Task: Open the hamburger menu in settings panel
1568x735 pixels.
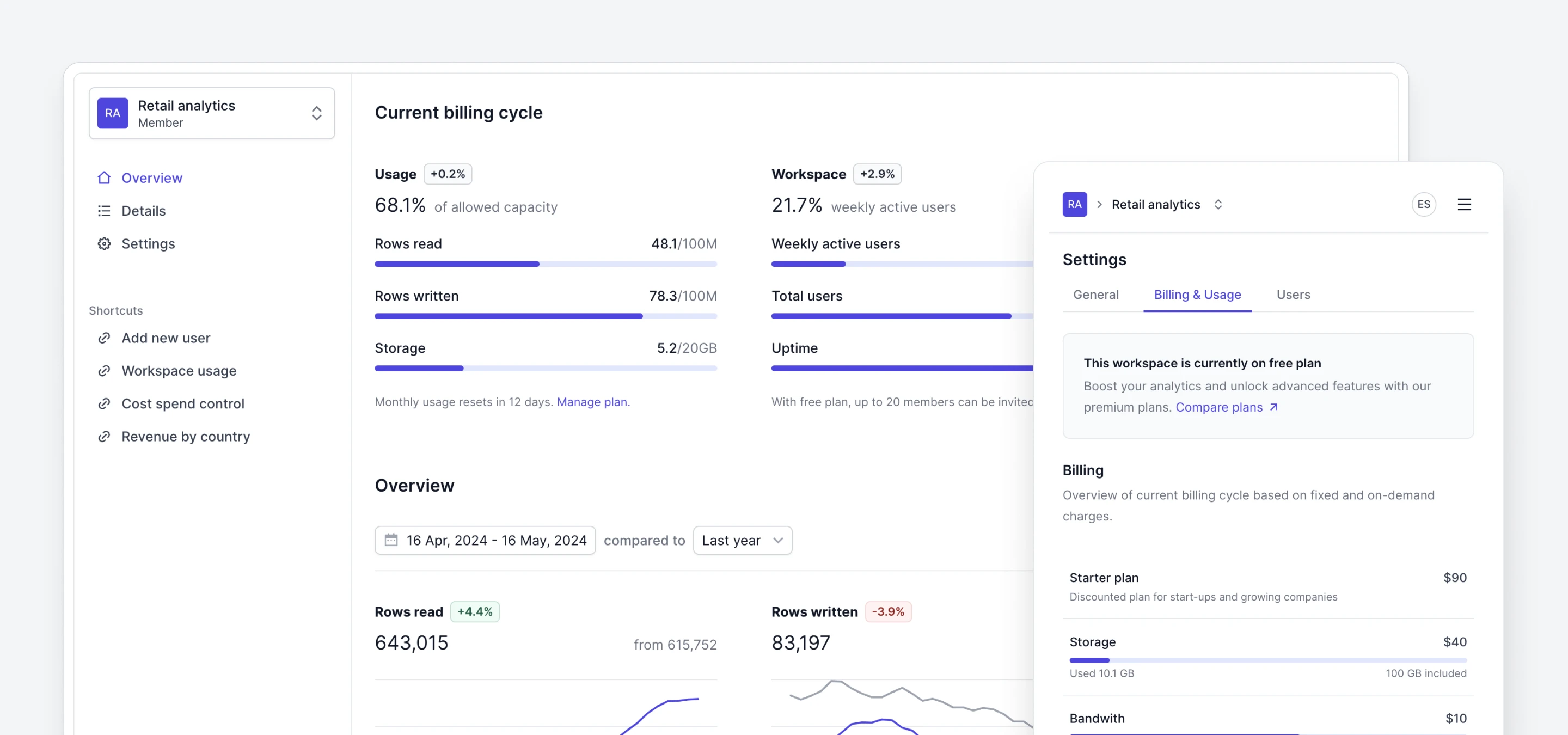Action: point(1464,204)
